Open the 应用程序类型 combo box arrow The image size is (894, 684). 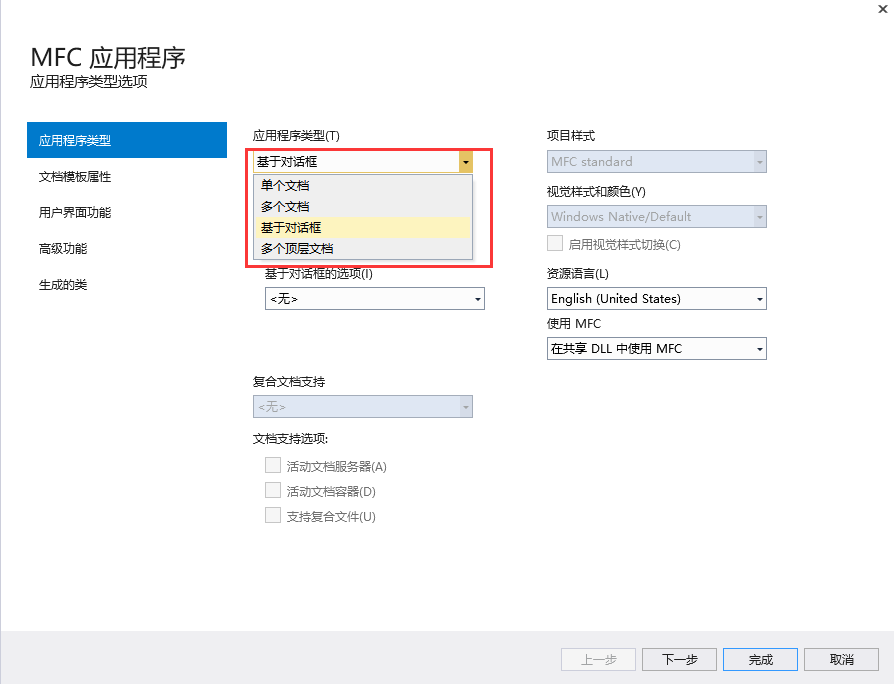pyautogui.click(x=465, y=161)
